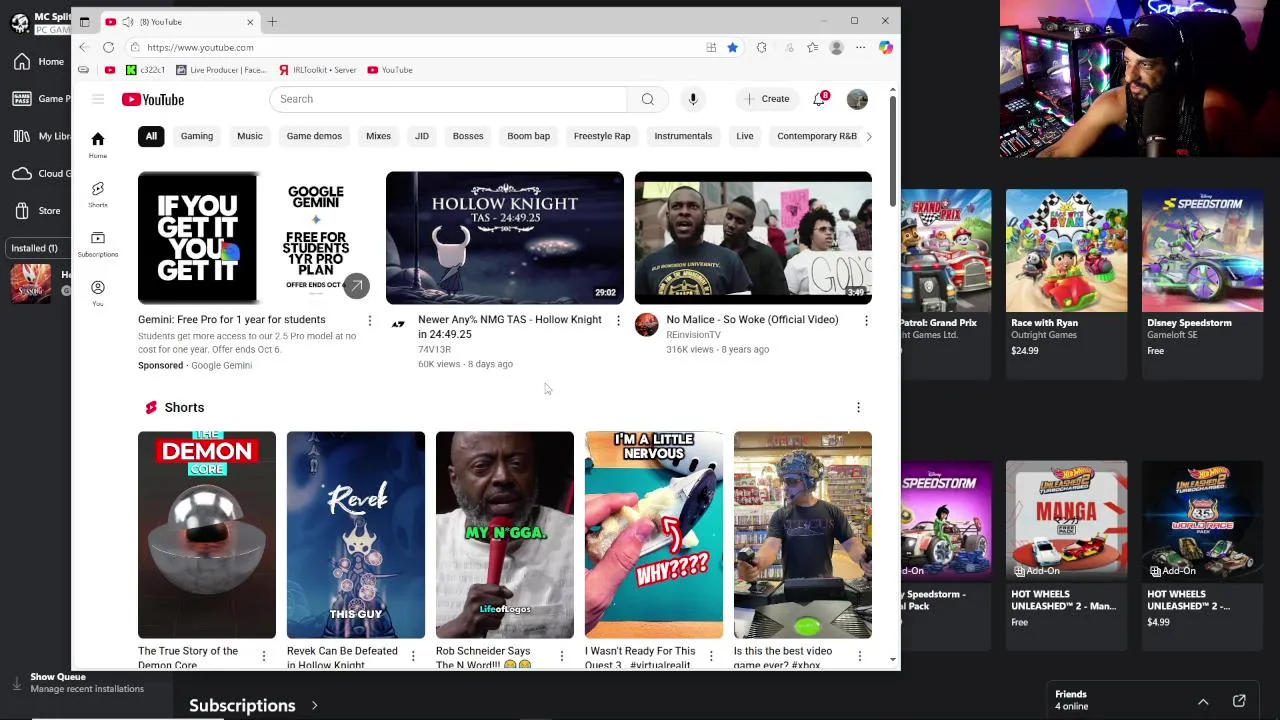
Task: Go to Home in YouTube mini sidebar
Action: [x=98, y=145]
